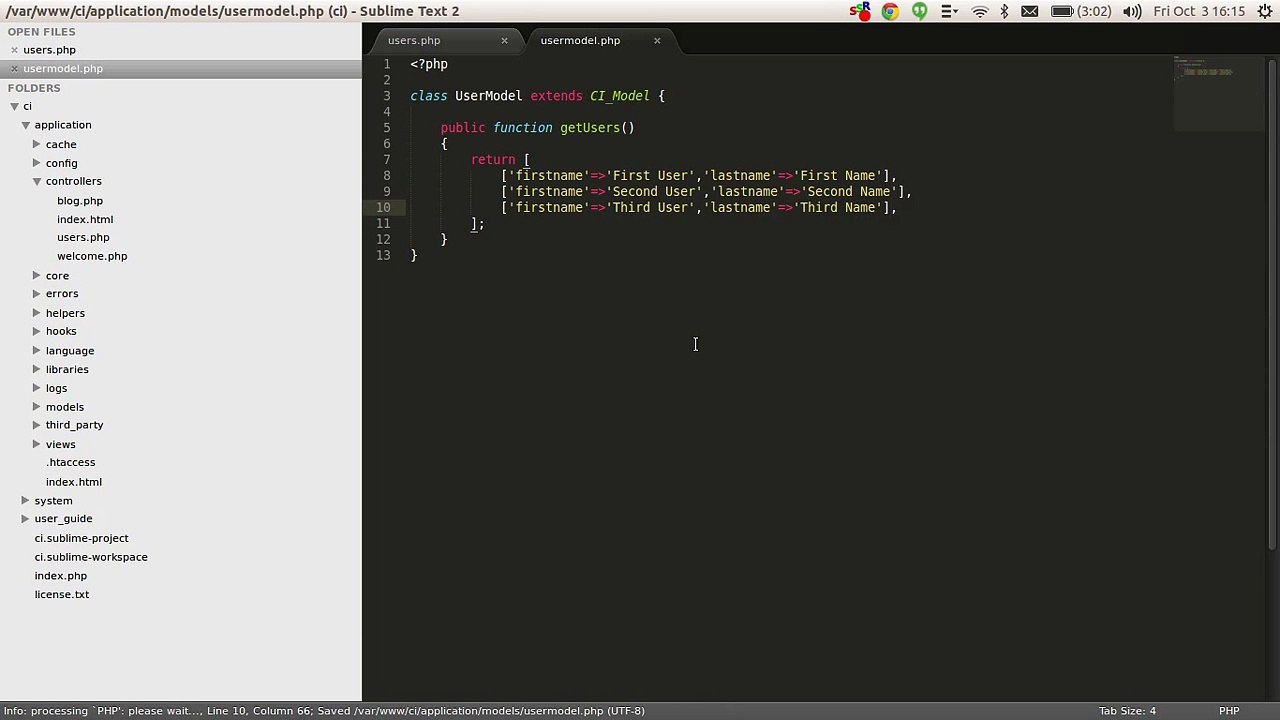Expand the system folder

click(x=25, y=500)
